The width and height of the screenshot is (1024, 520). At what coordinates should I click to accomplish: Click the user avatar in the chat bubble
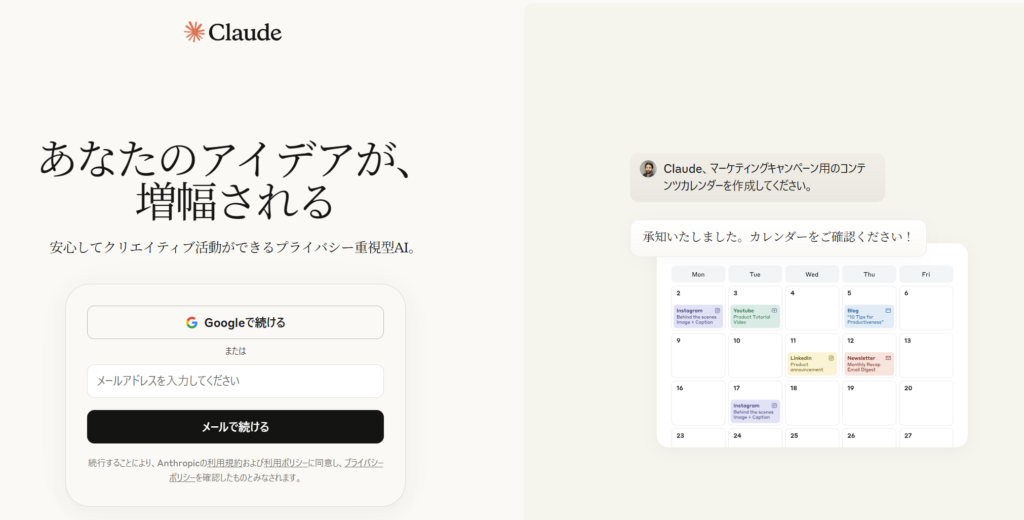pyautogui.click(x=648, y=169)
